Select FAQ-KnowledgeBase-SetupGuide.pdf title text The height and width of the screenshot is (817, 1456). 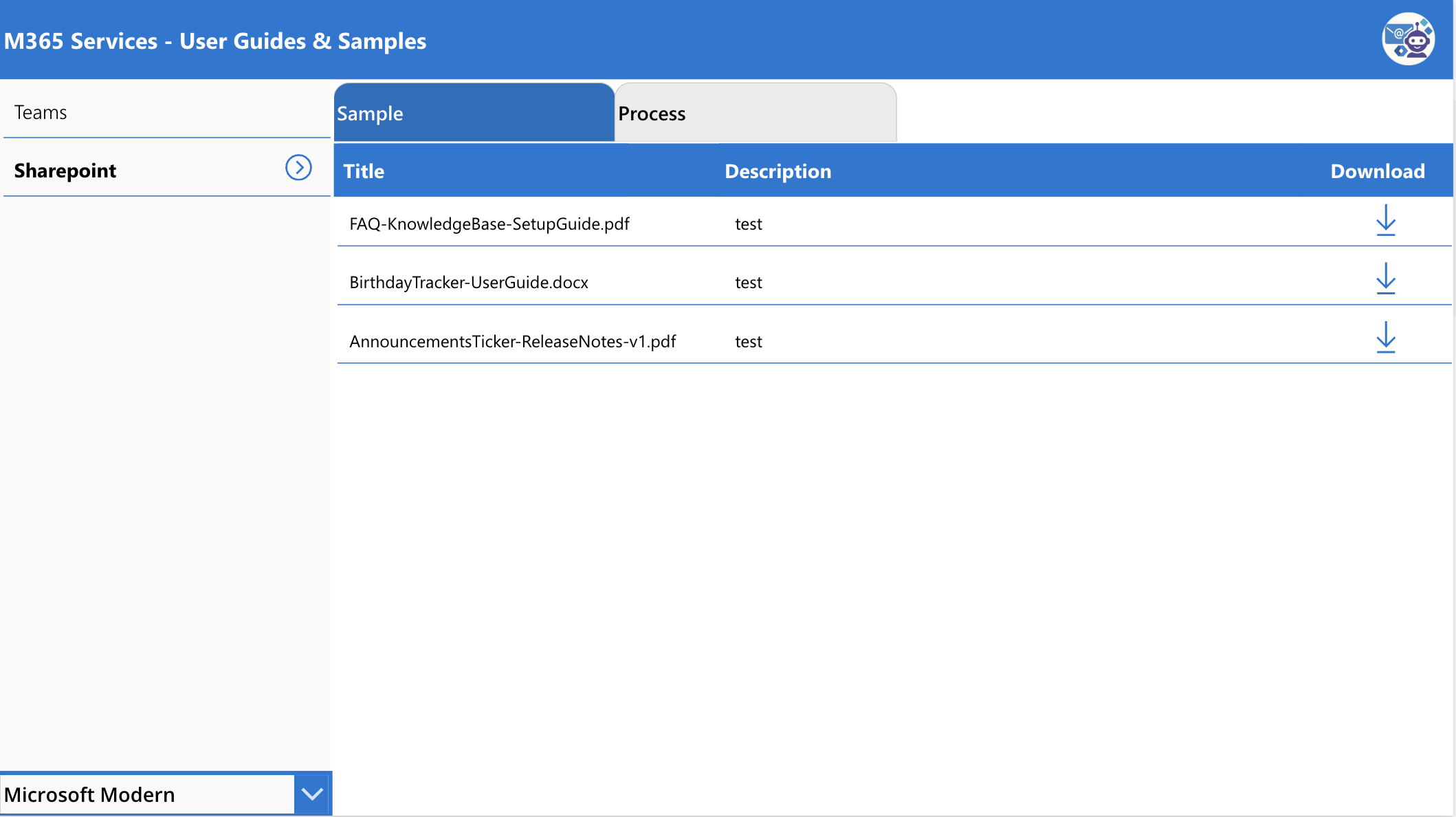click(x=489, y=224)
